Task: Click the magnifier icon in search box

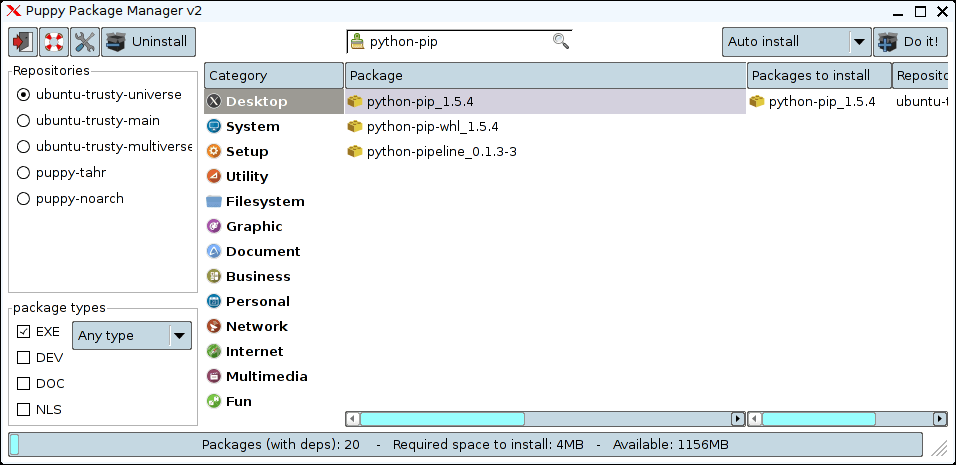Action: [561, 42]
